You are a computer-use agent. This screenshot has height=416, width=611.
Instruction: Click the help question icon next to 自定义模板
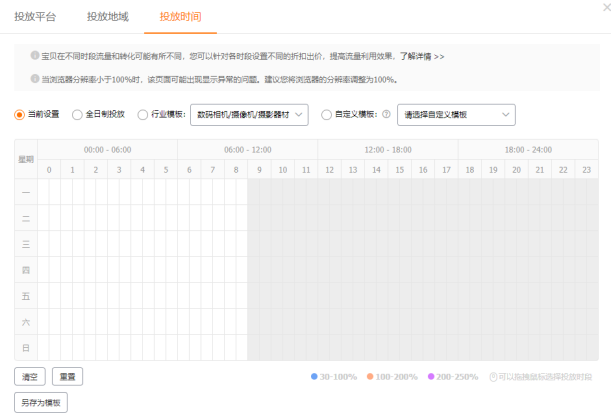click(x=386, y=114)
